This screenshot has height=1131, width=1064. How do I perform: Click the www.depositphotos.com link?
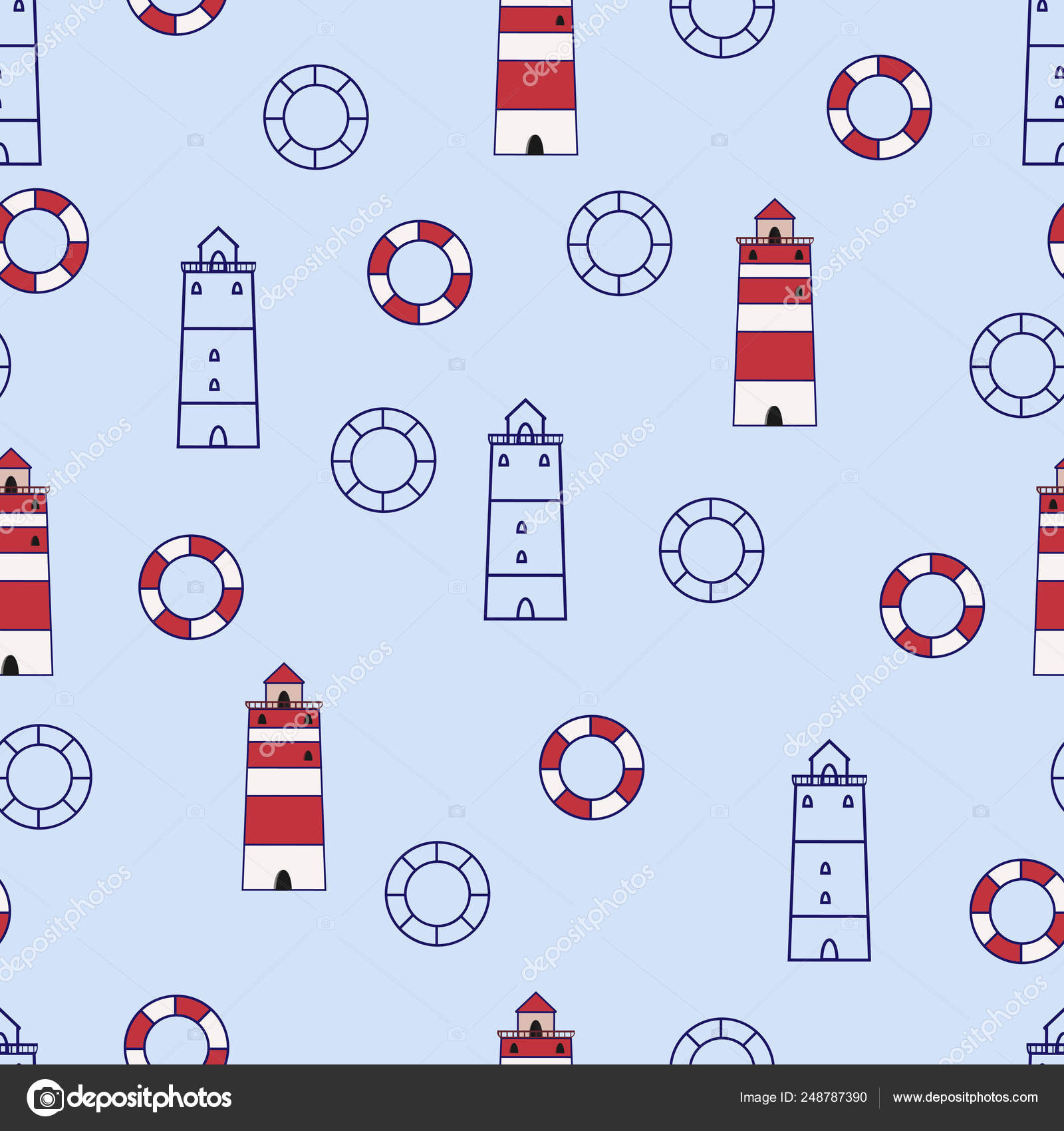click(965, 1098)
